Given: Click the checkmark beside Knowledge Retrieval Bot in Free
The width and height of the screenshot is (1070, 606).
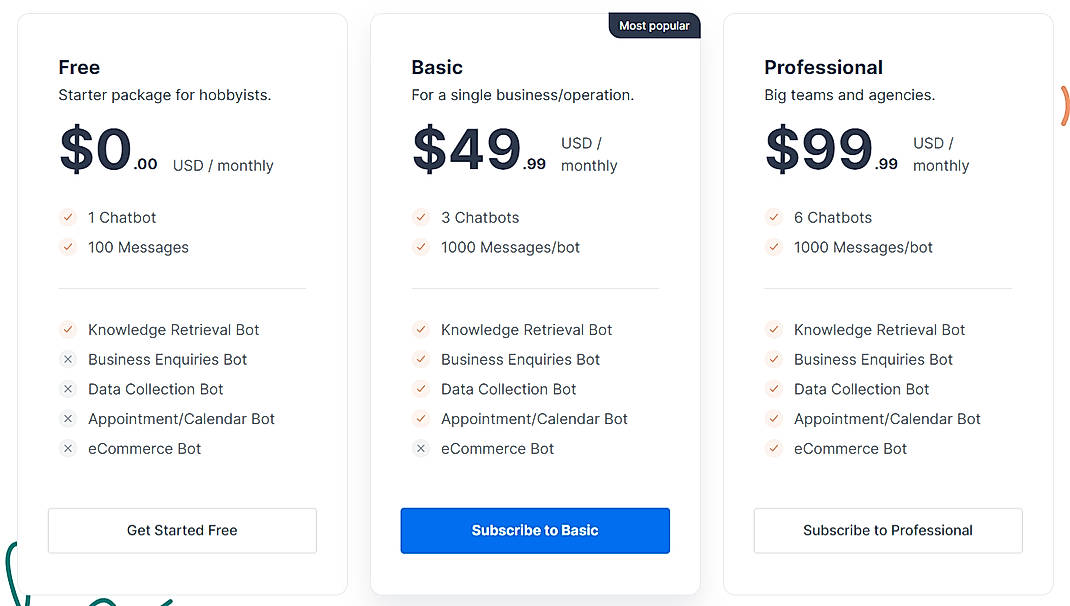Looking at the screenshot, I should (x=68, y=329).
